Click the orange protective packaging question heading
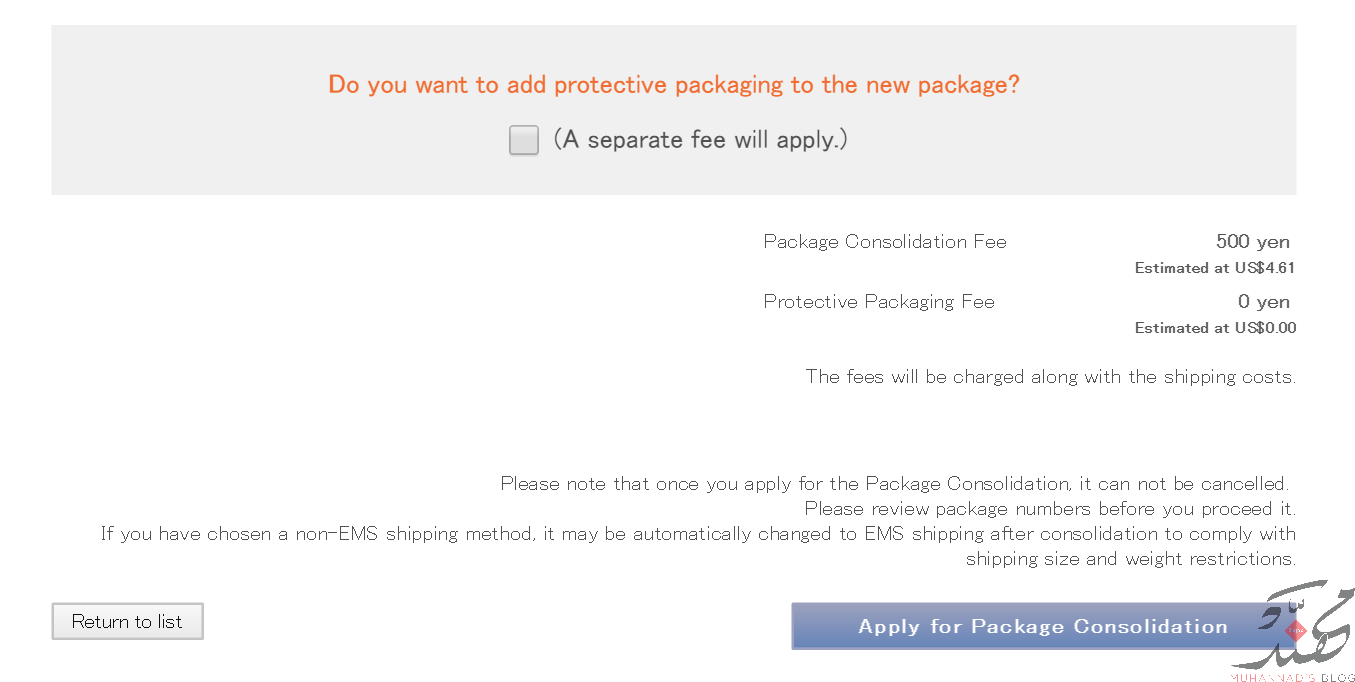Image resolution: width=1355 pixels, height=682 pixels. tap(674, 85)
